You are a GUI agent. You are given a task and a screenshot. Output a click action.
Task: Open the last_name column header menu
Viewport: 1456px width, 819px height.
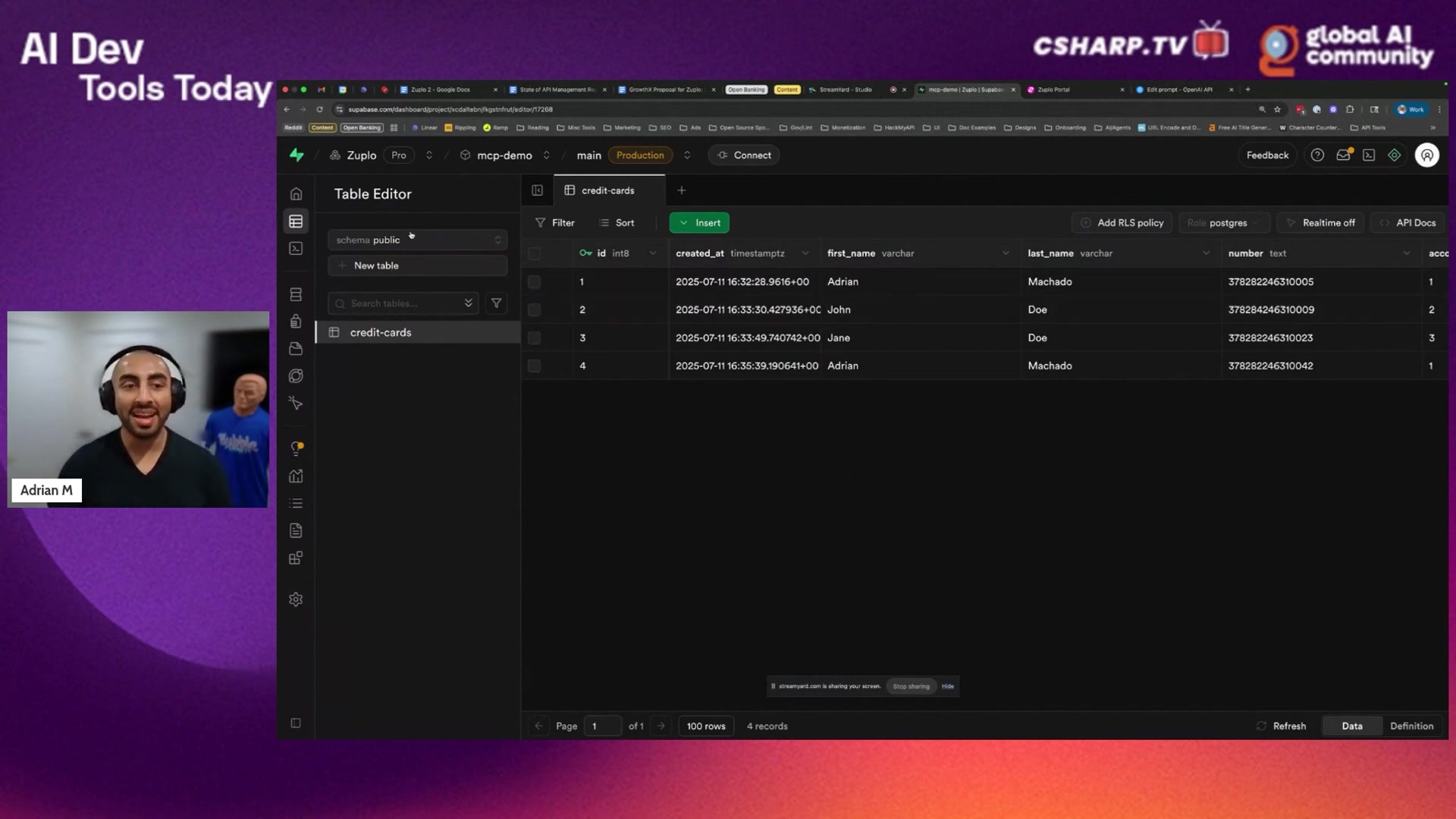tap(1207, 253)
